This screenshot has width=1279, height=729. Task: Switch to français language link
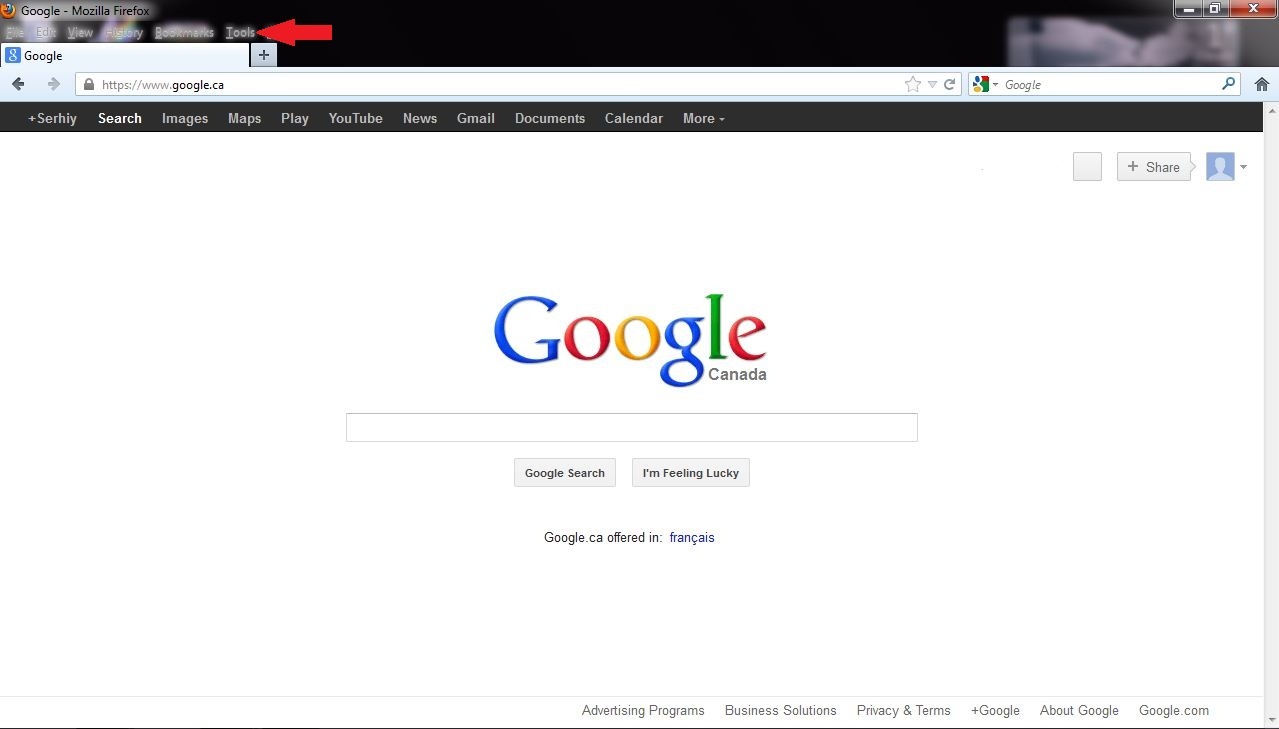pyautogui.click(x=692, y=538)
